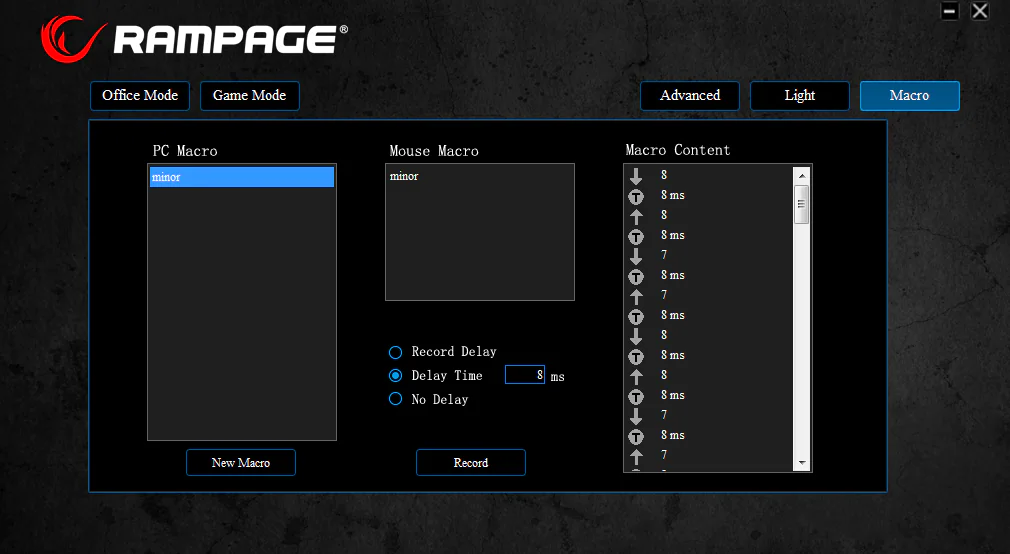Select 'minor' in the Mouse Macro list
This screenshot has height=554, width=1010.
pyautogui.click(x=404, y=176)
